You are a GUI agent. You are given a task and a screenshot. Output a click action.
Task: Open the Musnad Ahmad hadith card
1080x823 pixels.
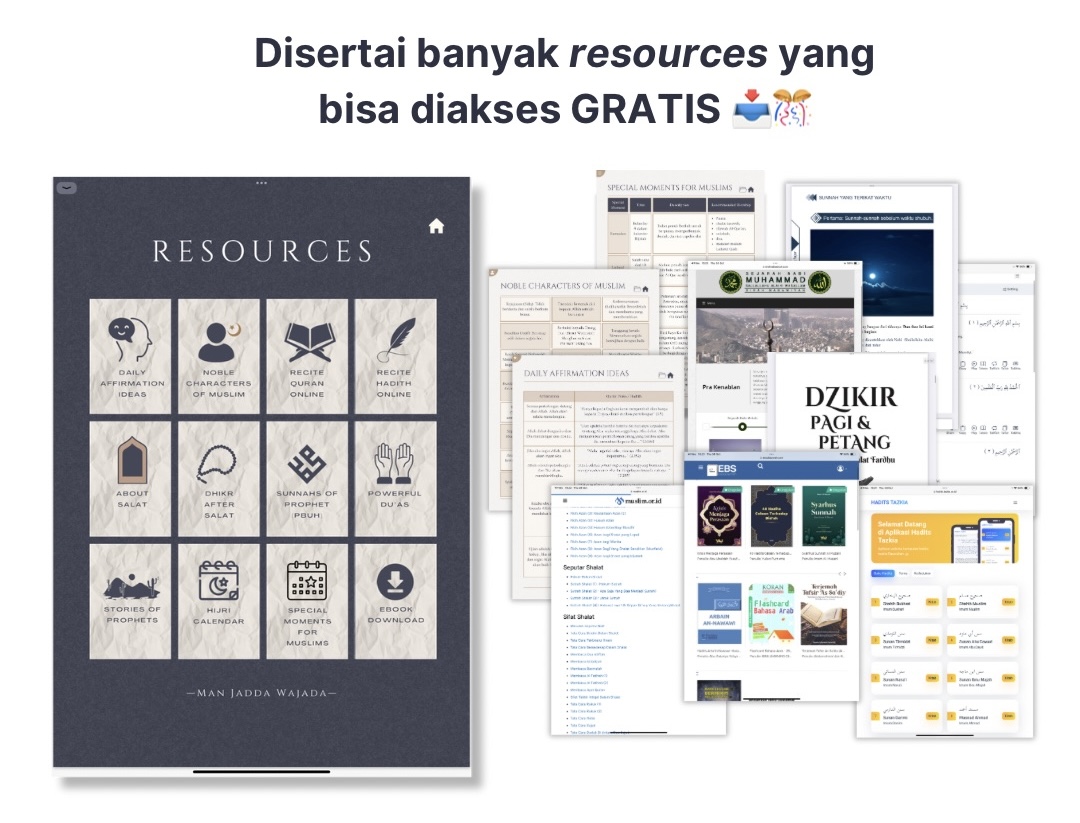983,715
